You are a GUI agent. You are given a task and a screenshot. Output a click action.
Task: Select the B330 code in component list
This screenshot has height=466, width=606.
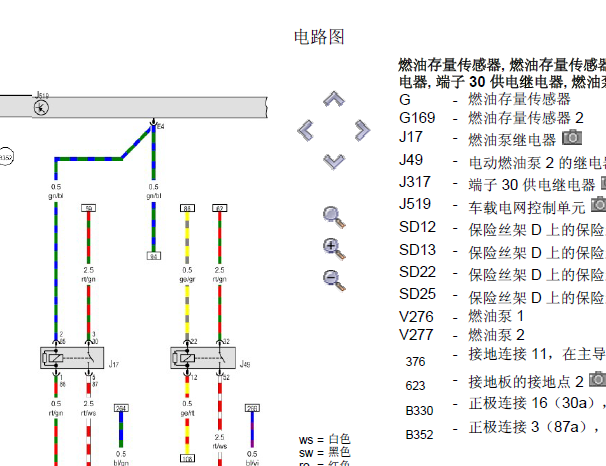(x=419, y=411)
